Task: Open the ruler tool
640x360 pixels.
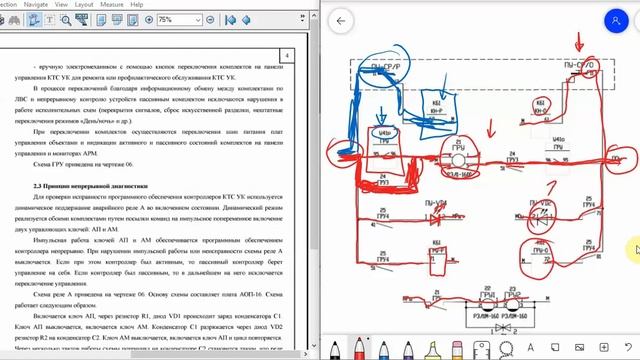Action: [x=482, y=350]
